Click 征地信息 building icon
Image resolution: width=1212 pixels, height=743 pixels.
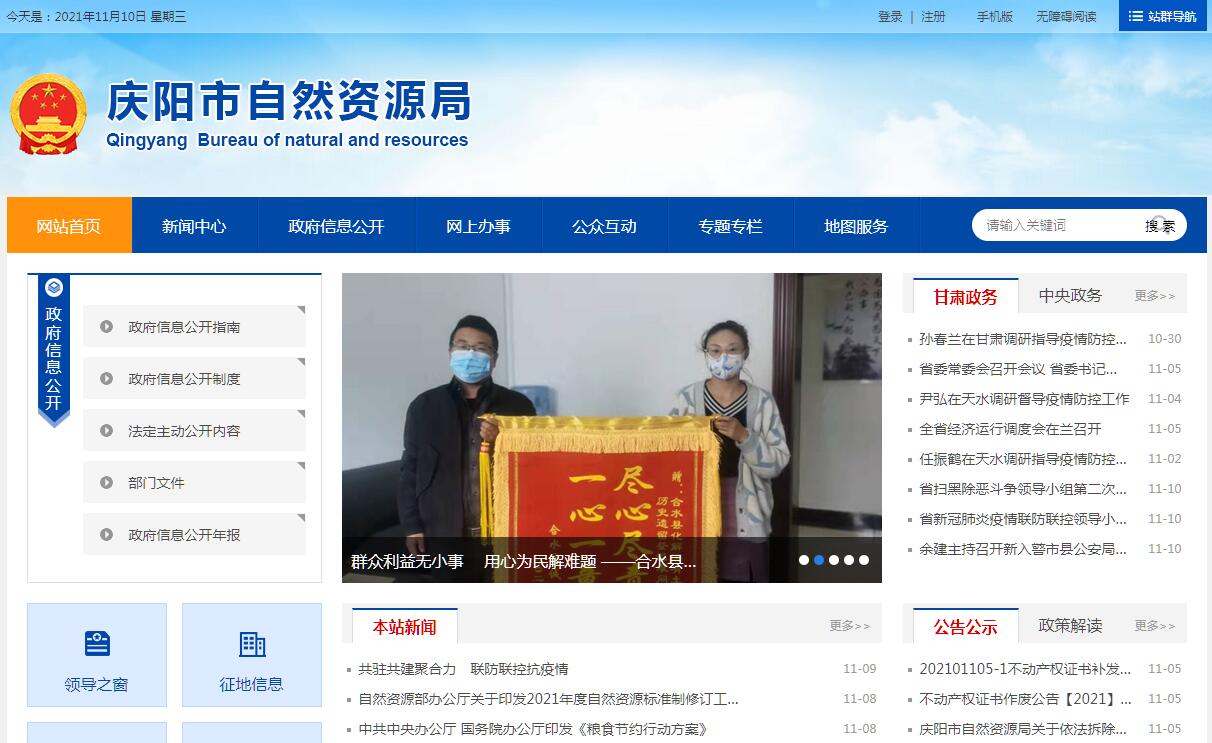click(252, 643)
